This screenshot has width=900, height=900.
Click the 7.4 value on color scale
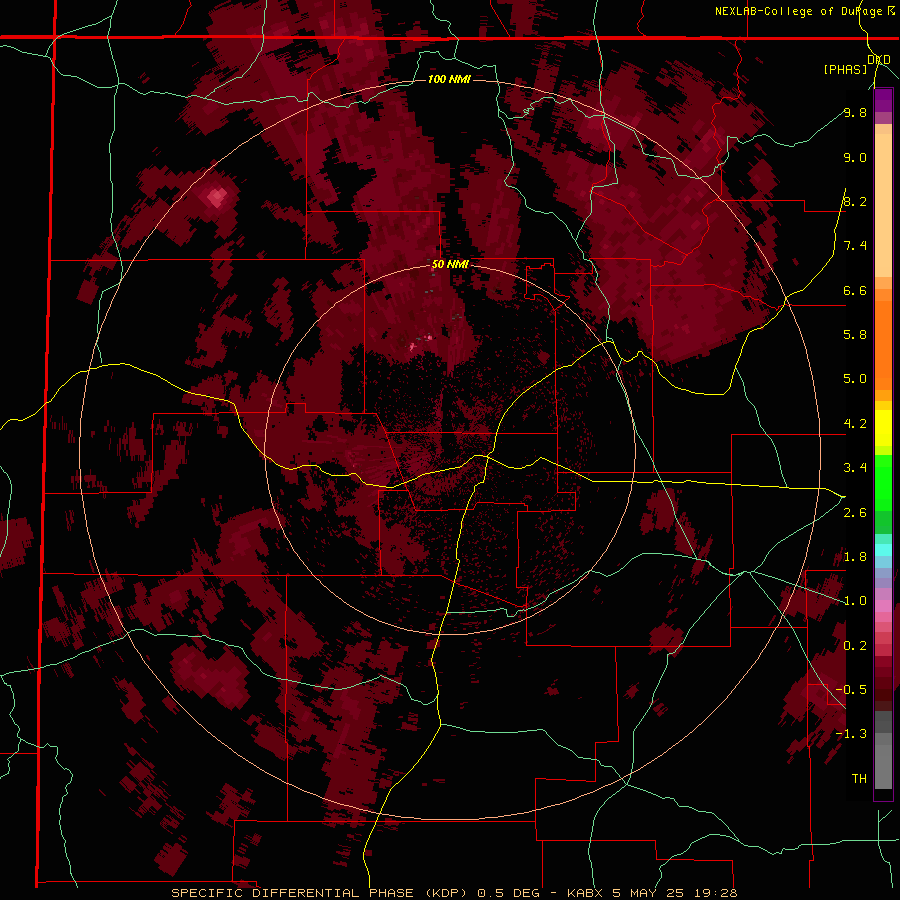click(x=855, y=246)
